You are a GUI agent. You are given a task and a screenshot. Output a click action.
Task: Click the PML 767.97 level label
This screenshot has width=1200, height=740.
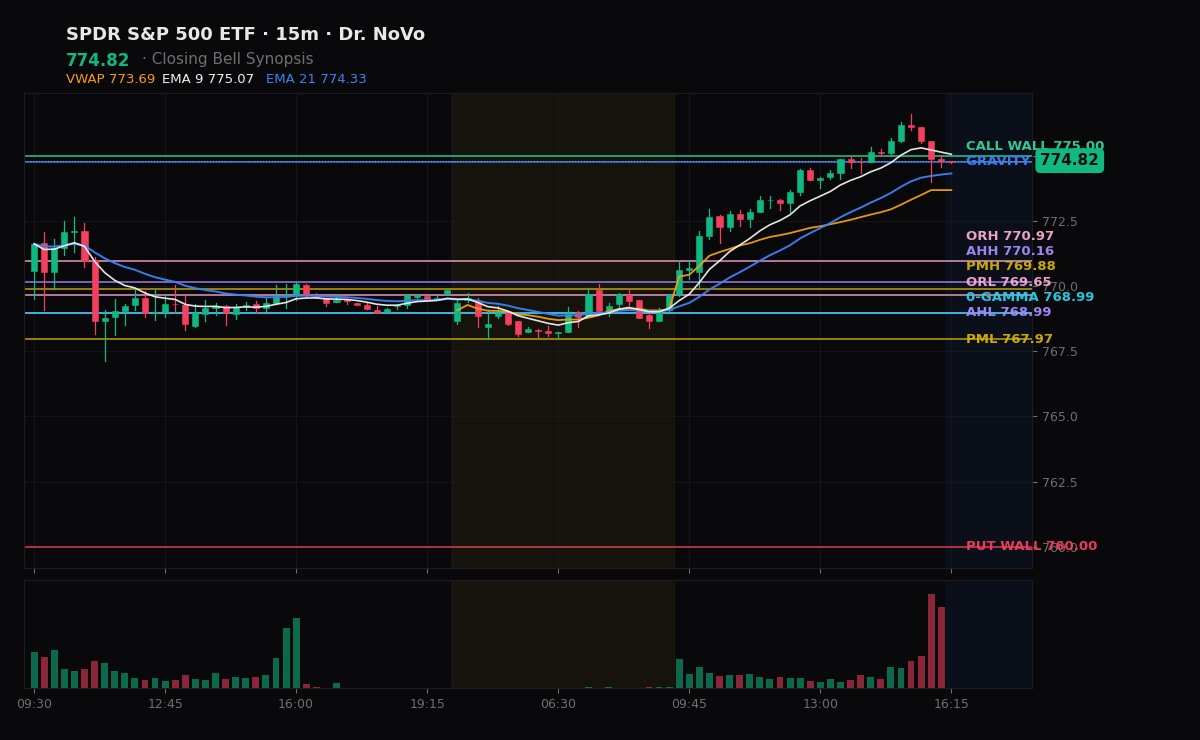click(x=1010, y=340)
